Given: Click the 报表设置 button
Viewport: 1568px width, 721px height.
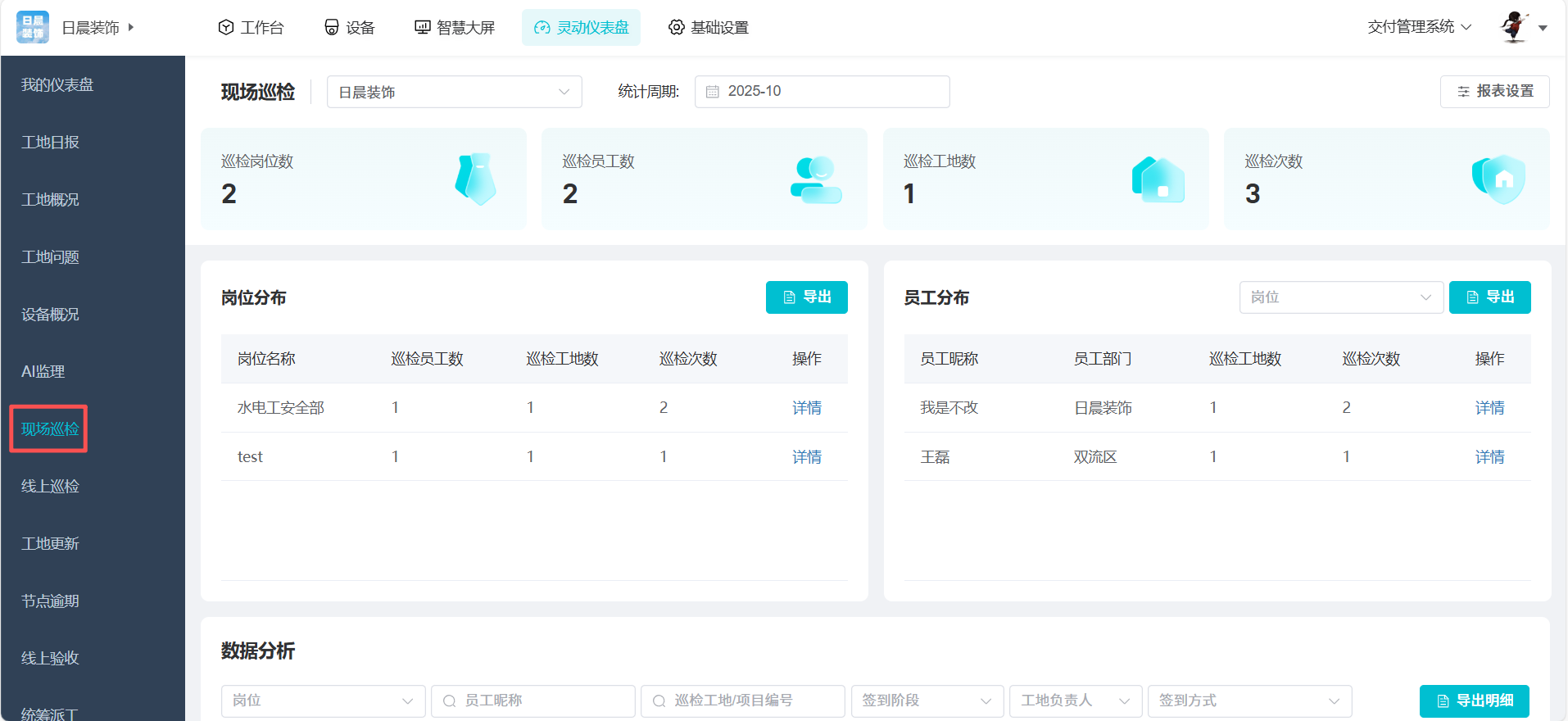Looking at the screenshot, I should 1494,92.
